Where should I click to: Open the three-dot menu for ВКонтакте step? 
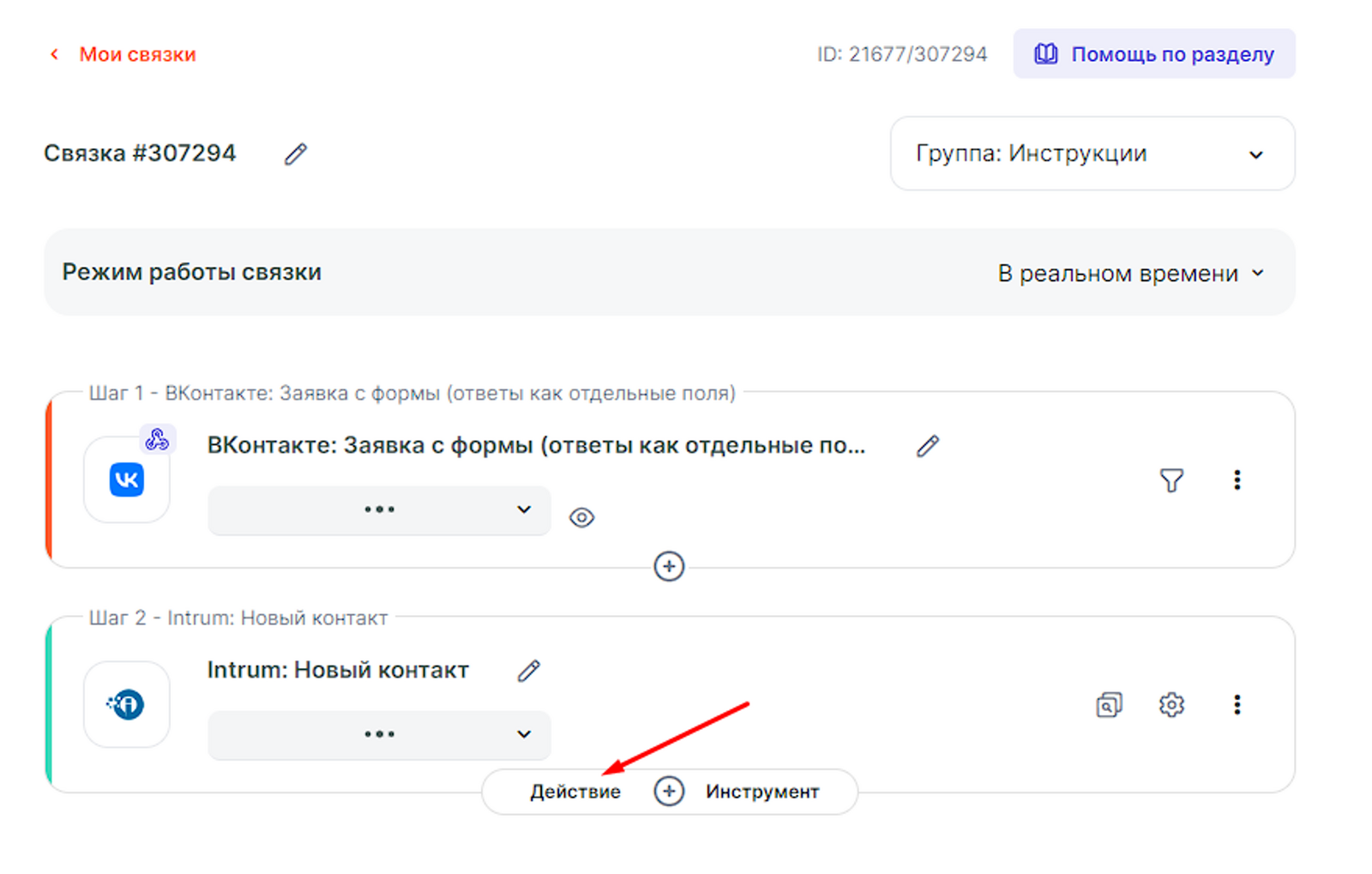point(1237,480)
